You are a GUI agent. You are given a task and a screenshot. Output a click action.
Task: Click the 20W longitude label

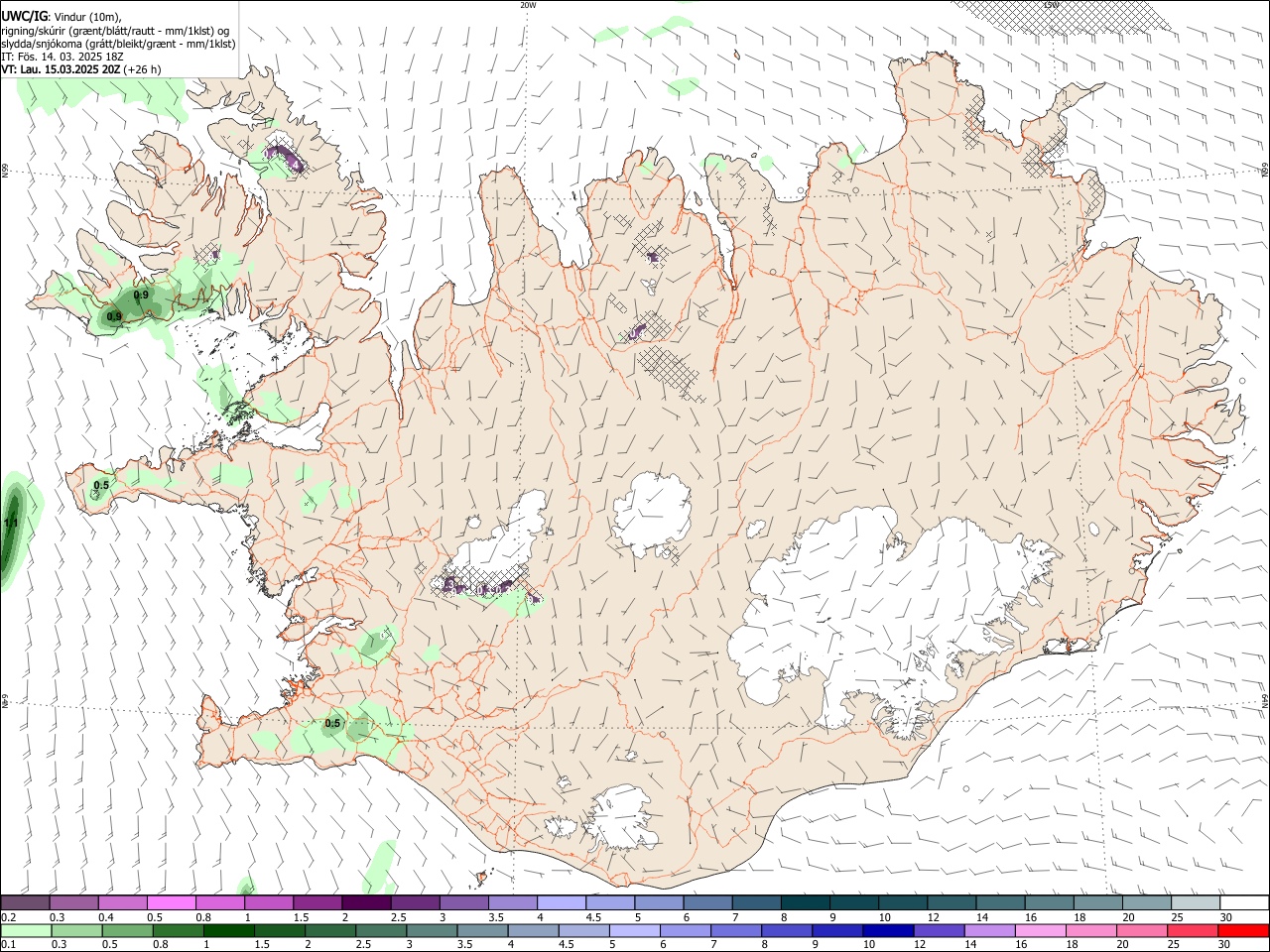[x=528, y=5]
